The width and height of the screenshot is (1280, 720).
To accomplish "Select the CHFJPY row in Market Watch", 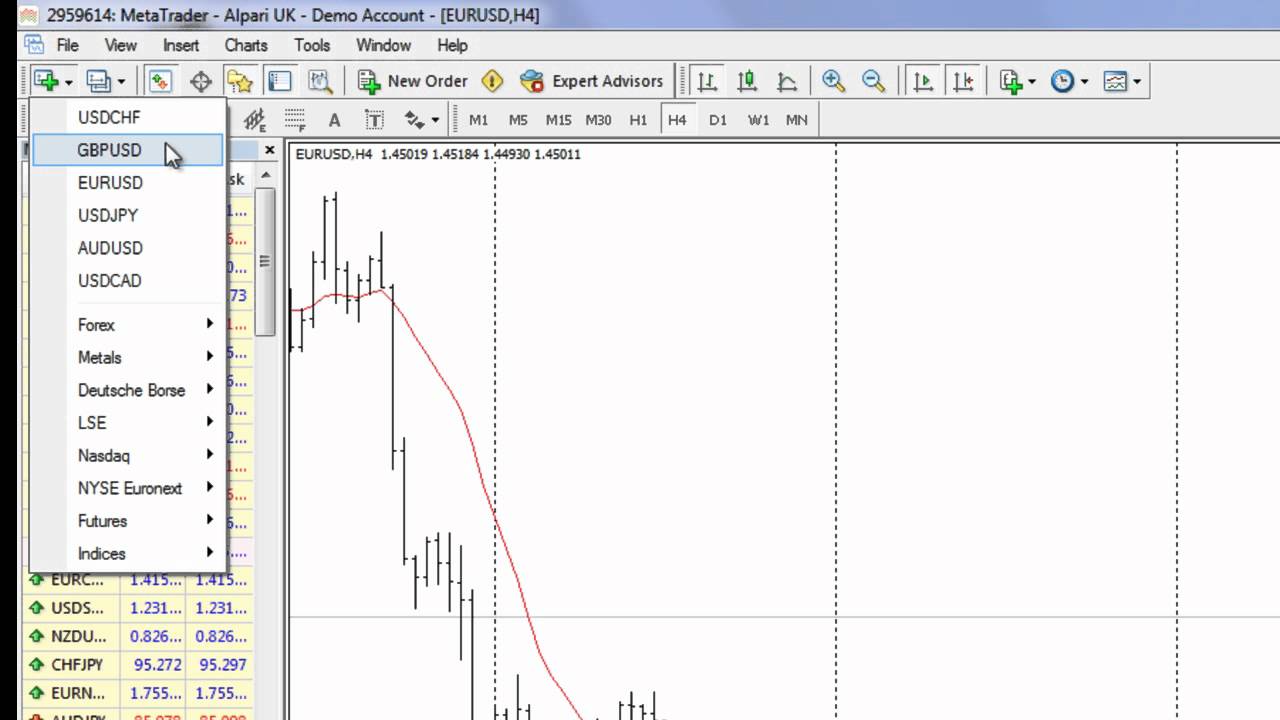I will pos(138,664).
